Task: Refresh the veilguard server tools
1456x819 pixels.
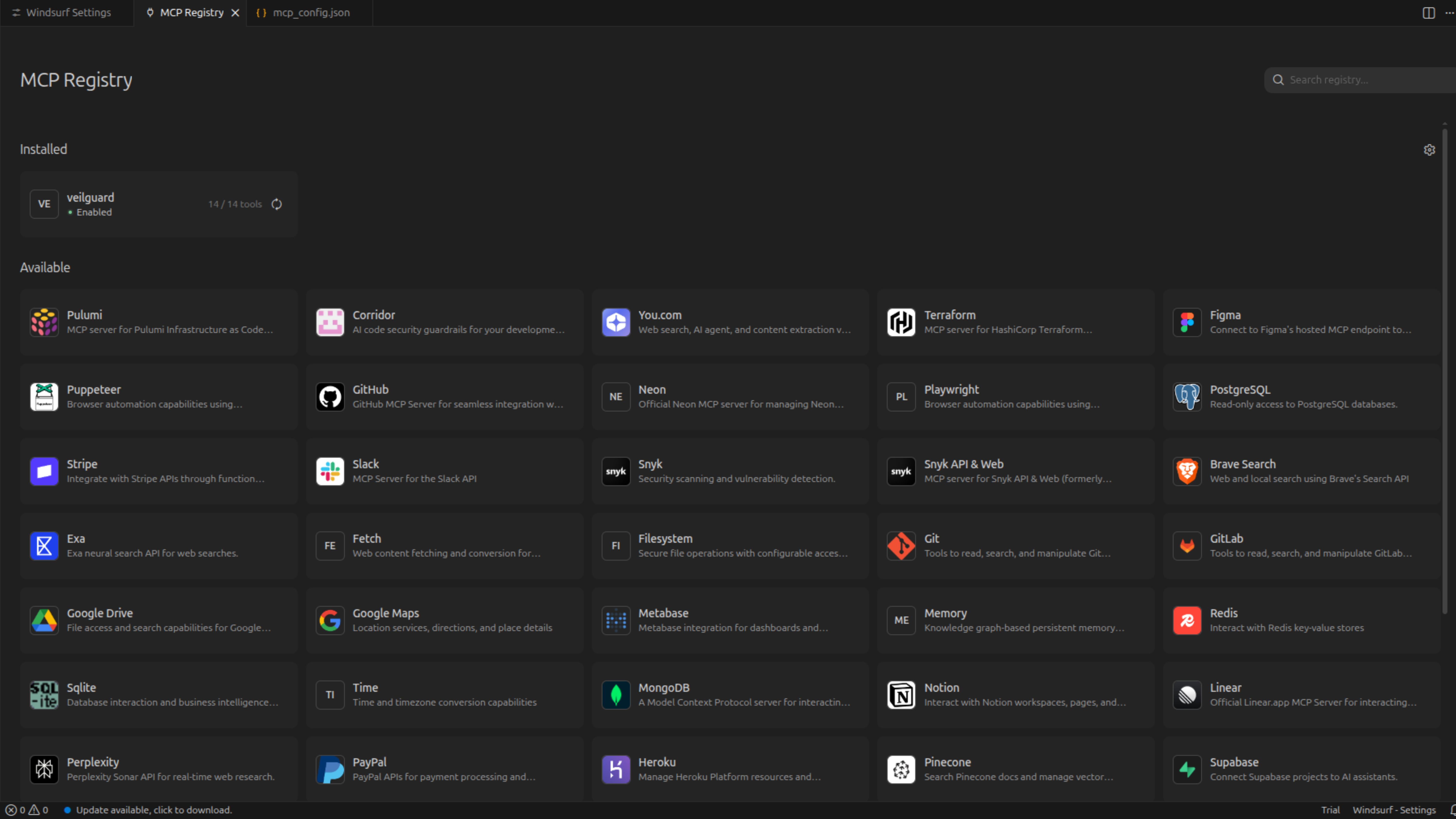Action: point(276,204)
